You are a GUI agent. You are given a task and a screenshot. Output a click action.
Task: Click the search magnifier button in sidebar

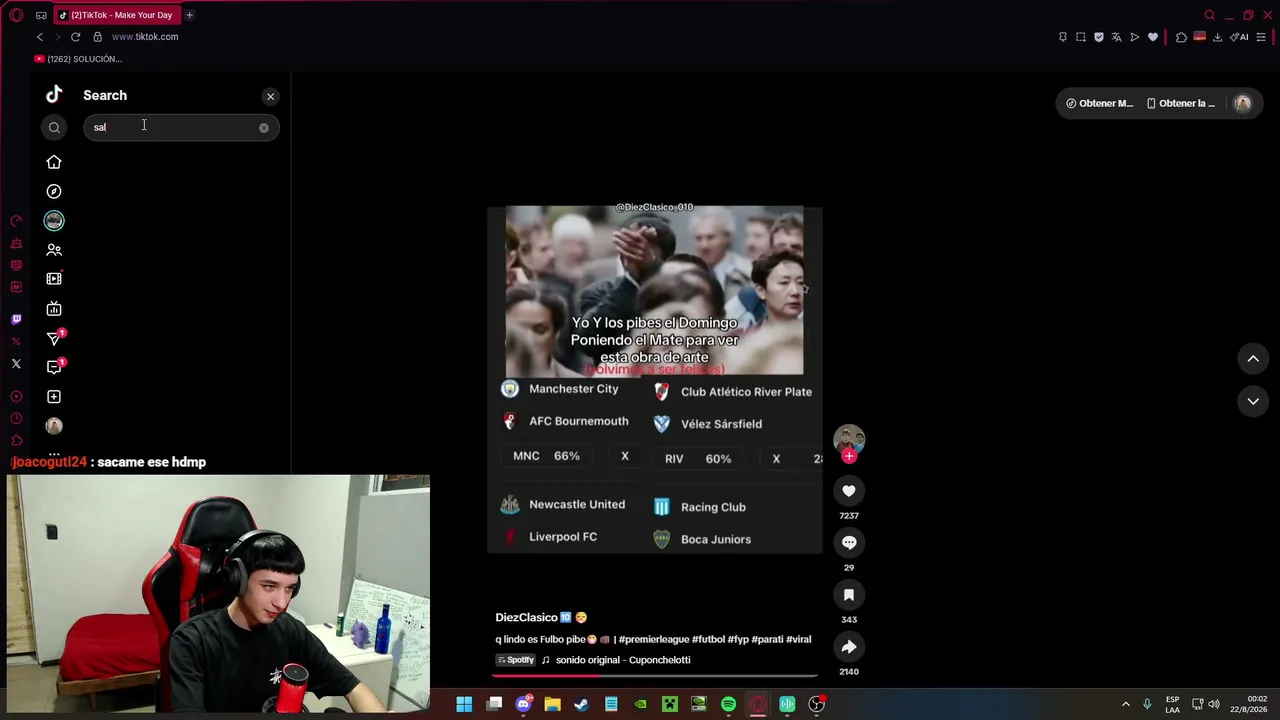click(54, 127)
